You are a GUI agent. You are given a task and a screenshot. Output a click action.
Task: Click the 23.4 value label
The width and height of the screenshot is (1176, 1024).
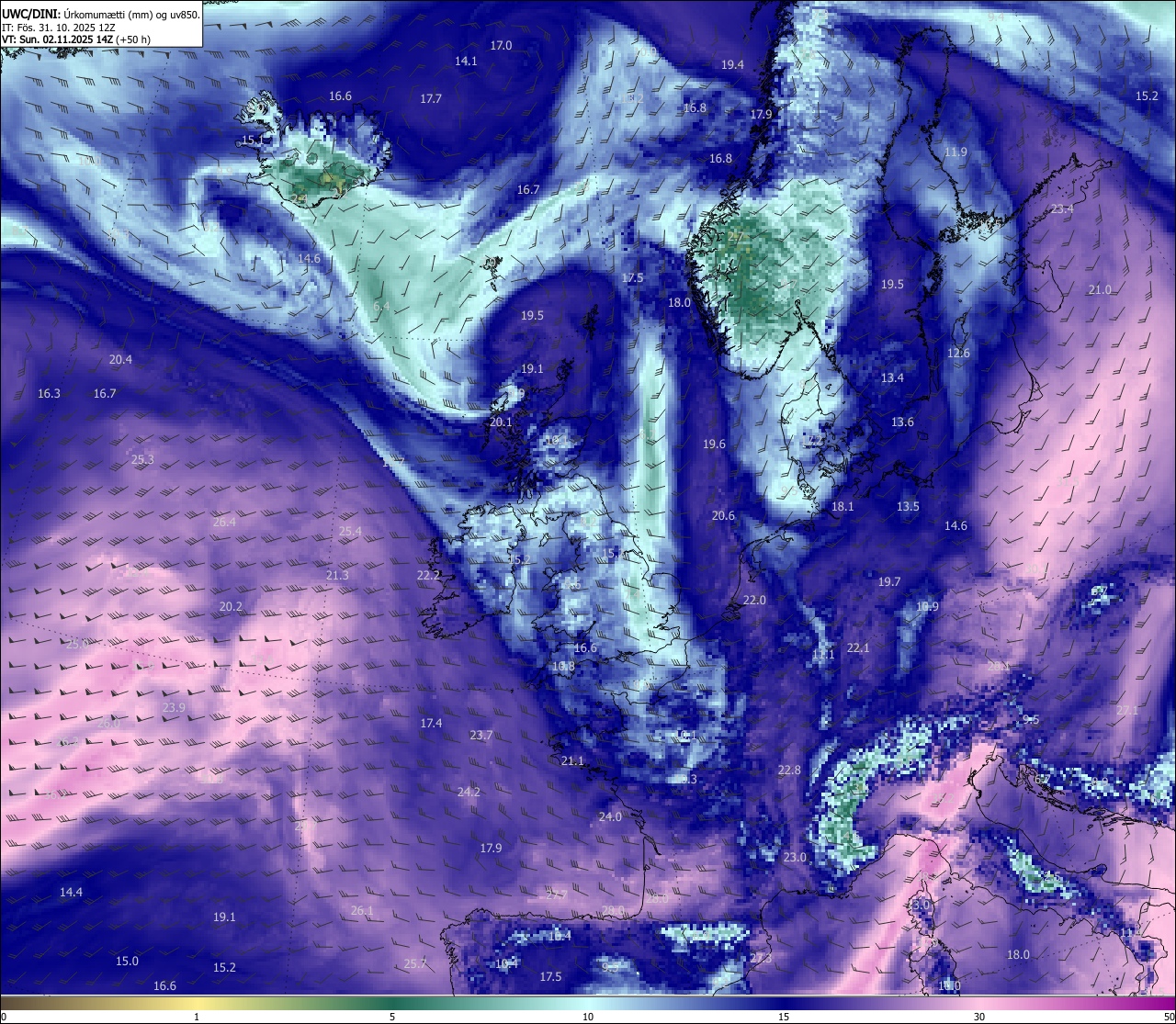pyautogui.click(x=1062, y=208)
